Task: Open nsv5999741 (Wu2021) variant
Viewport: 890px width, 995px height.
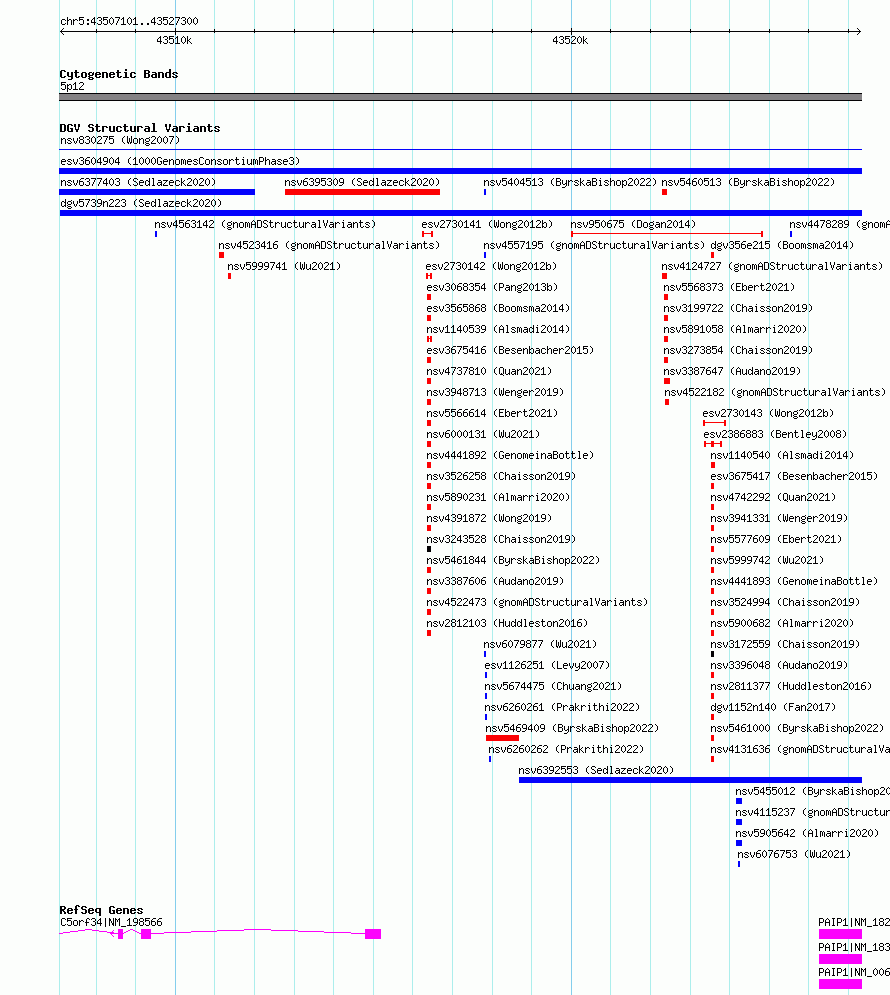Action: (284, 266)
